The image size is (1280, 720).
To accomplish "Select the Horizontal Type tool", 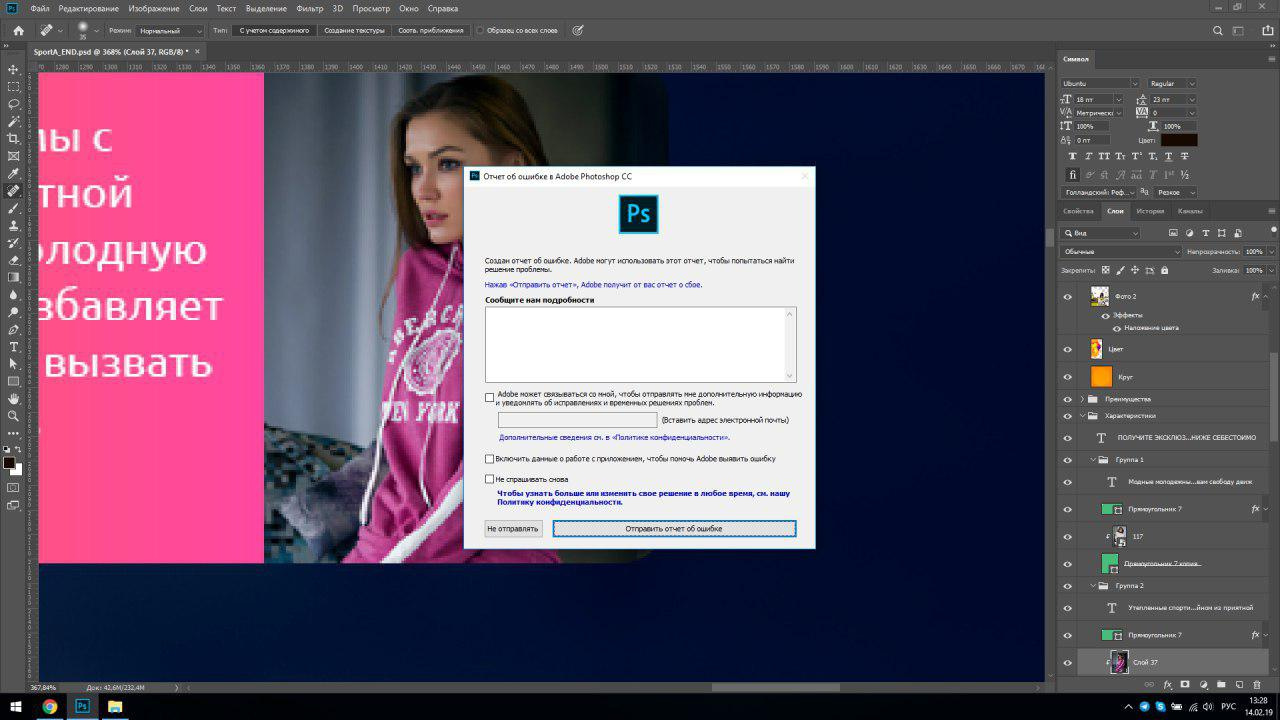I will point(14,346).
